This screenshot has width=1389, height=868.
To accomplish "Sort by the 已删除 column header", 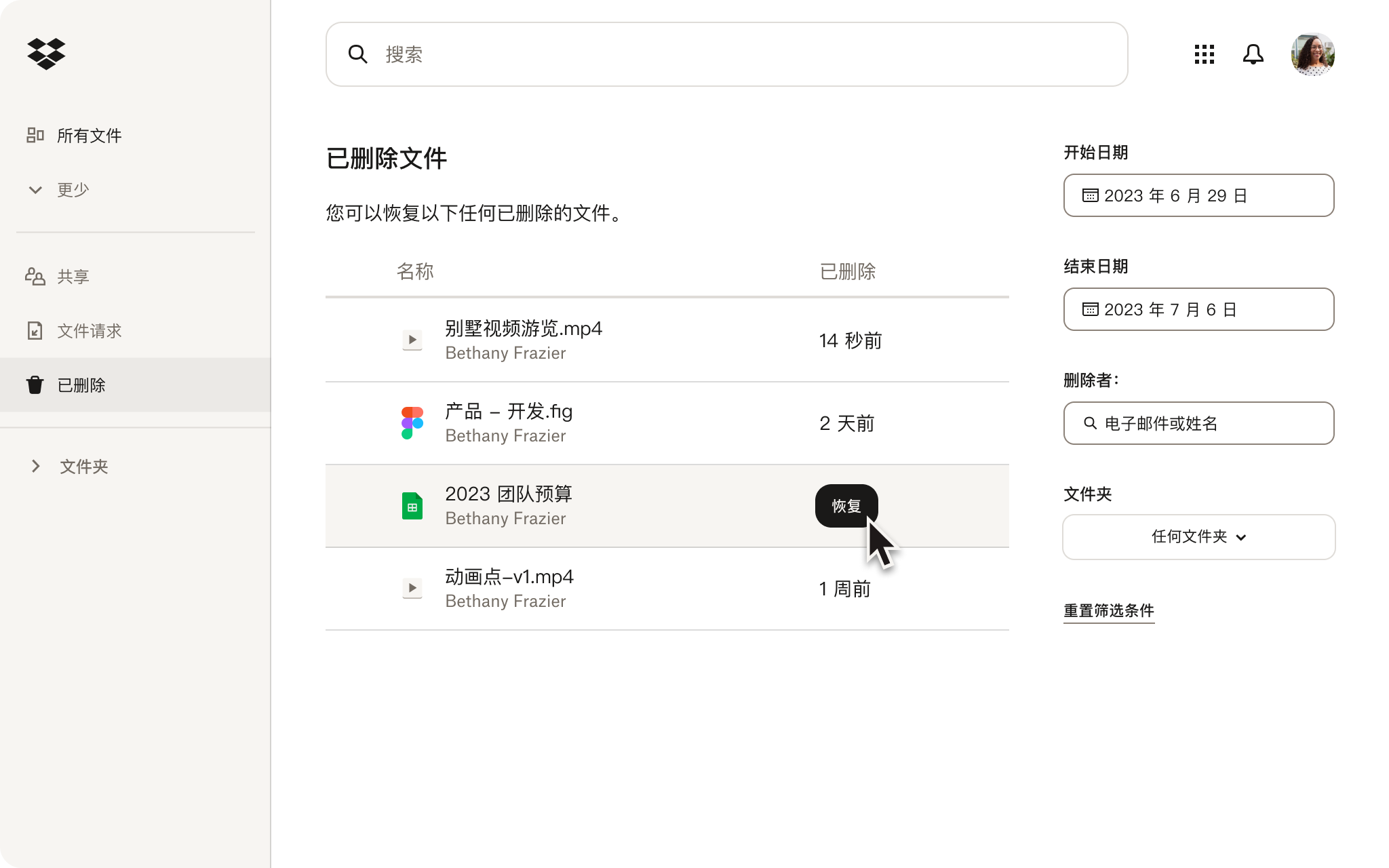I will coord(848,271).
